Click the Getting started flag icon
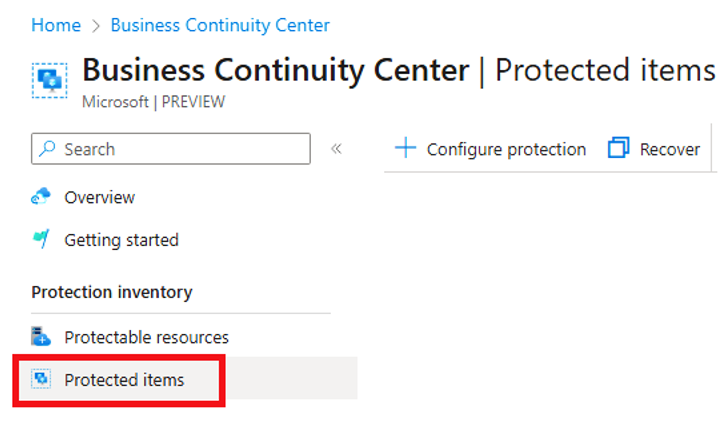 [41, 239]
